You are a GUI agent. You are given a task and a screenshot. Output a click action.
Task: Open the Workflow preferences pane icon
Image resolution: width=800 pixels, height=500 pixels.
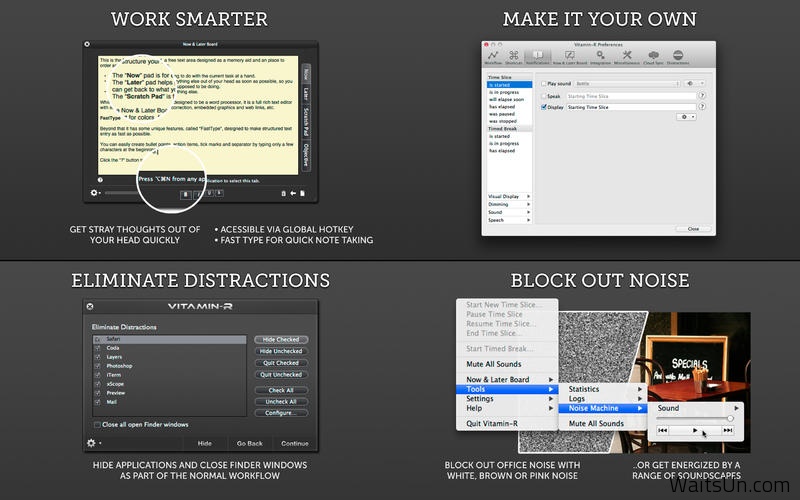coord(492,55)
